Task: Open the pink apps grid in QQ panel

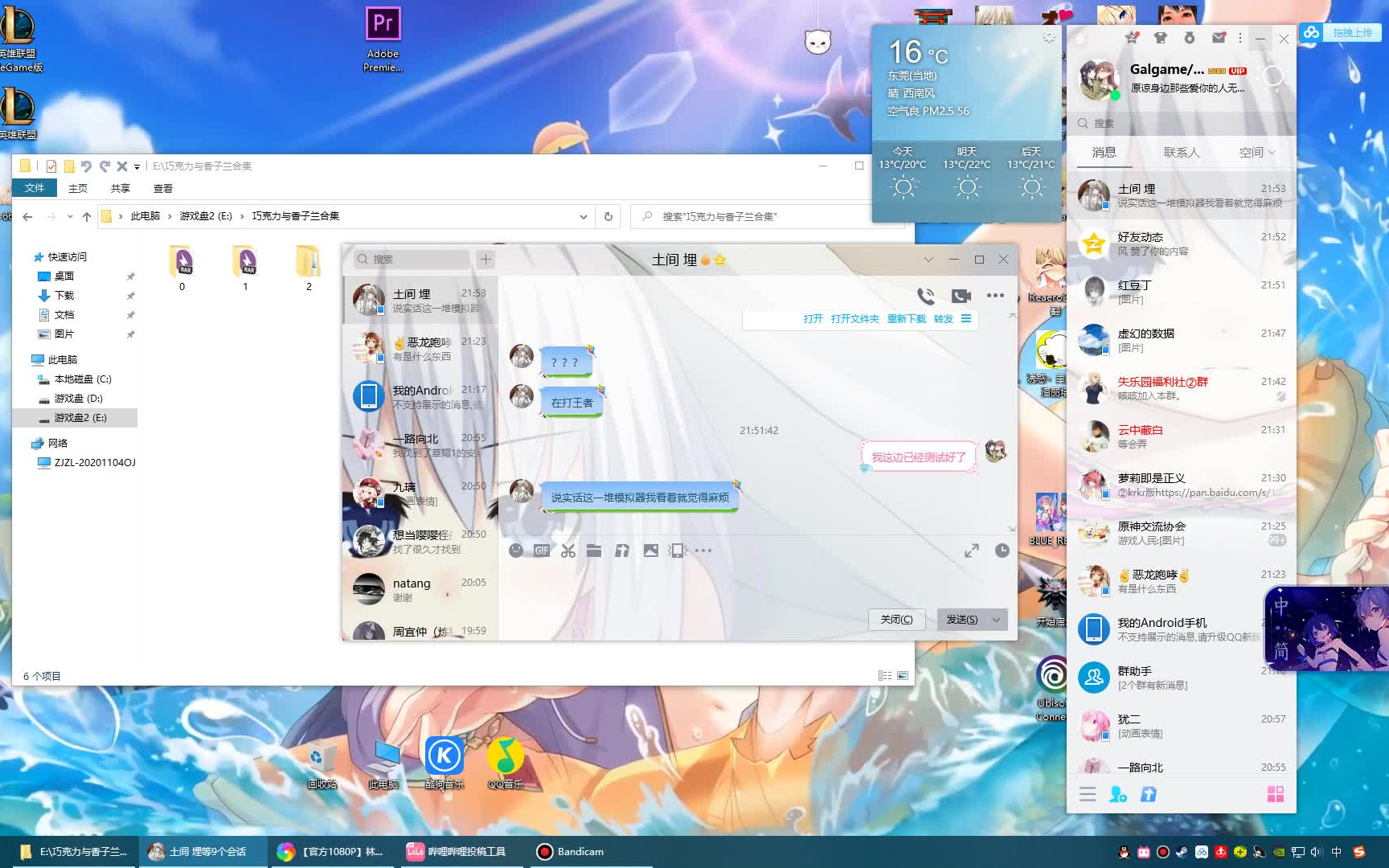Action: (x=1276, y=794)
